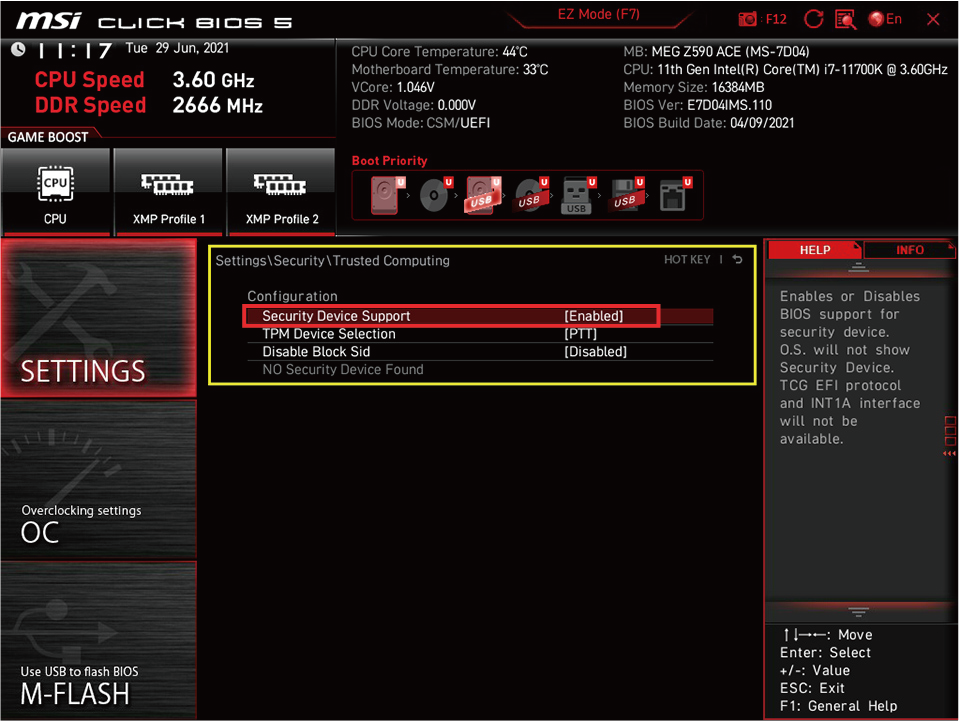
Task: Click the clock icon beside the time
Action: pos(18,49)
